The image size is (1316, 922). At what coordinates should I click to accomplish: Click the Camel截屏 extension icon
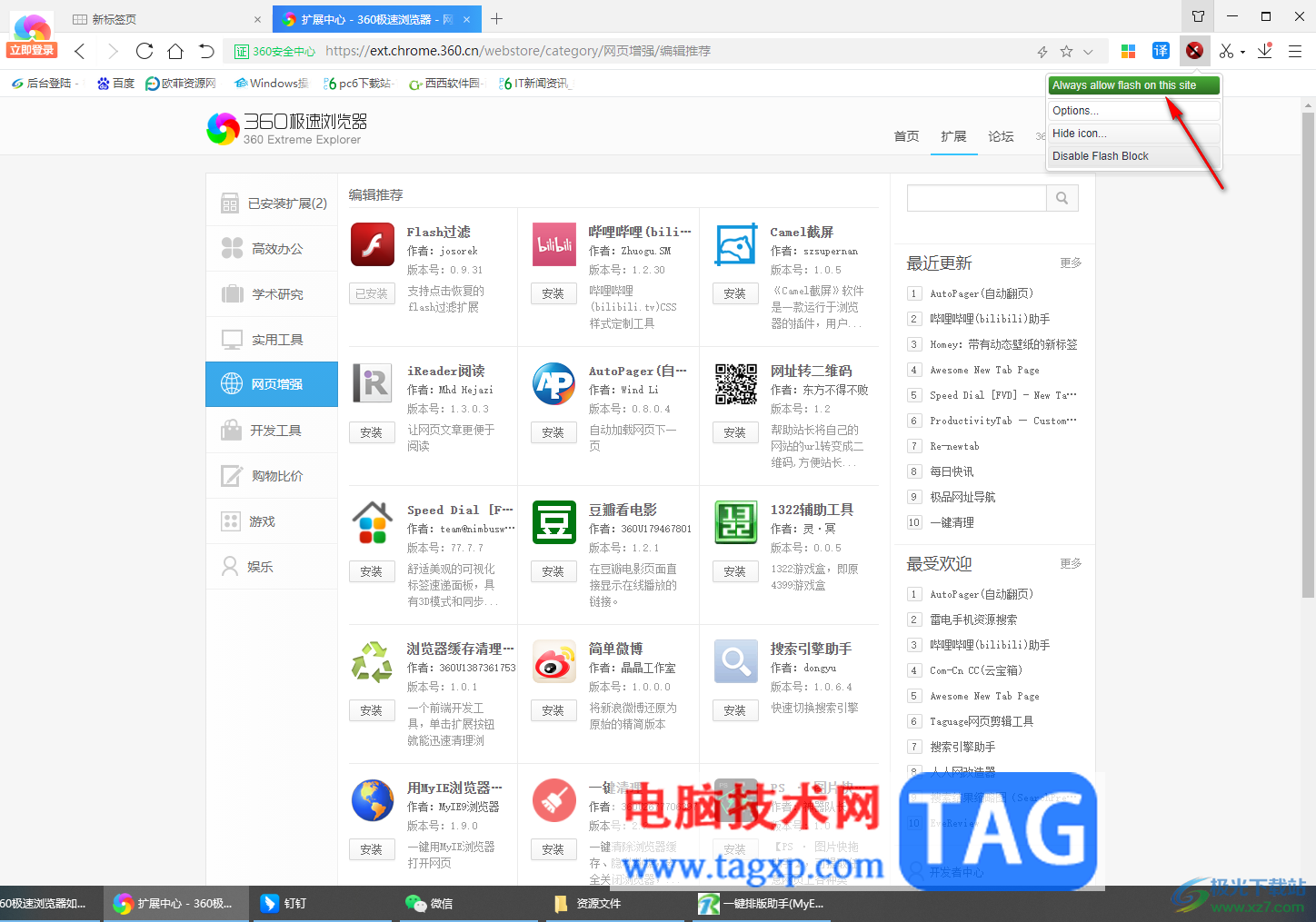click(x=736, y=244)
